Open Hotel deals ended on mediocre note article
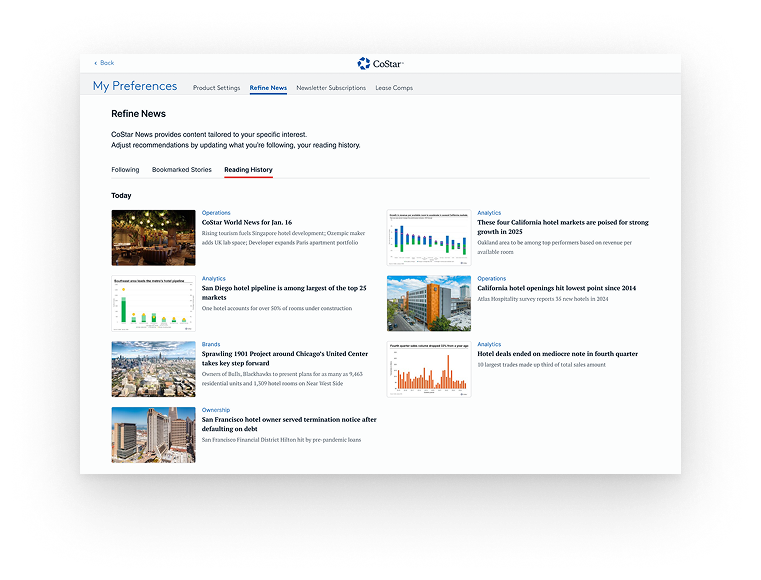 click(x=557, y=353)
